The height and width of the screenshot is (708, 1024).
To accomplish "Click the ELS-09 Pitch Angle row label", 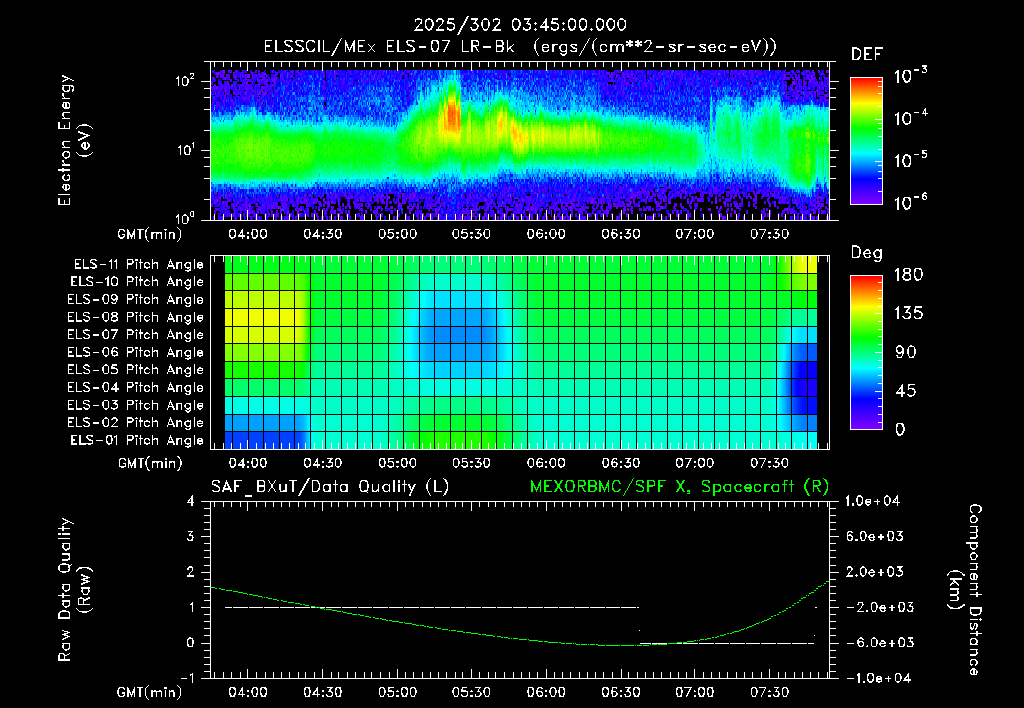I will (x=136, y=300).
